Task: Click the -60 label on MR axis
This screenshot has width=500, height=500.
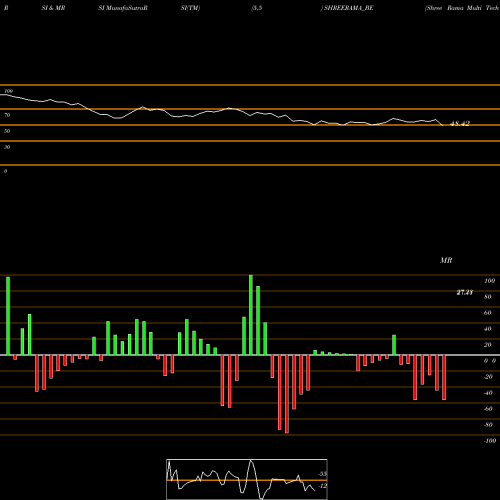Action: (x=488, y=409)
